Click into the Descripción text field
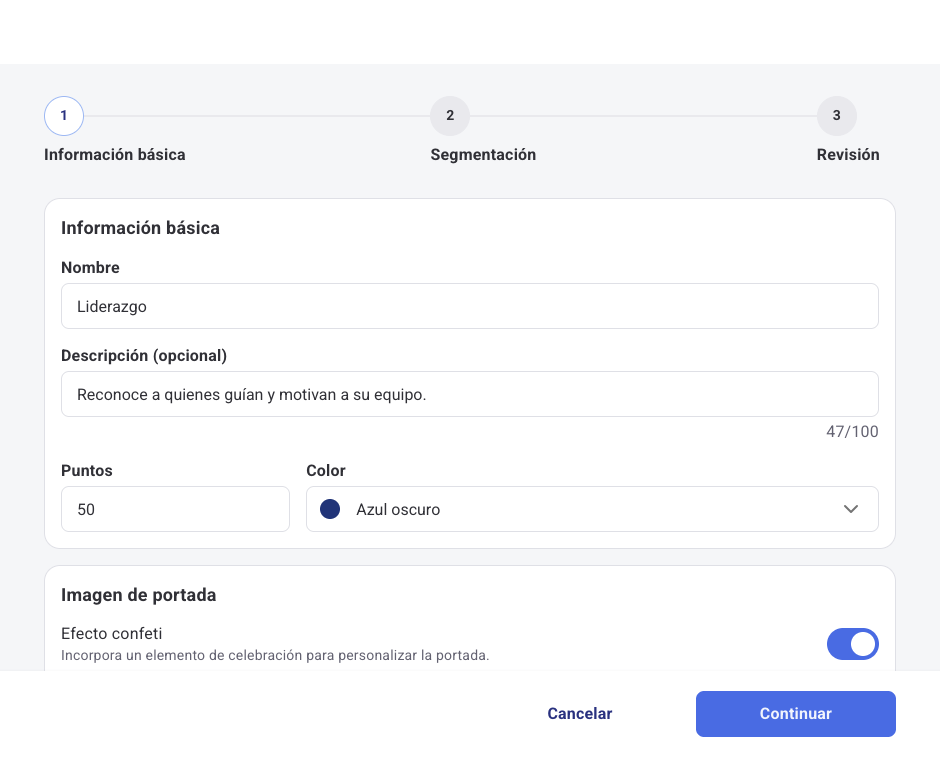The image size is (940, 757). 469,394
